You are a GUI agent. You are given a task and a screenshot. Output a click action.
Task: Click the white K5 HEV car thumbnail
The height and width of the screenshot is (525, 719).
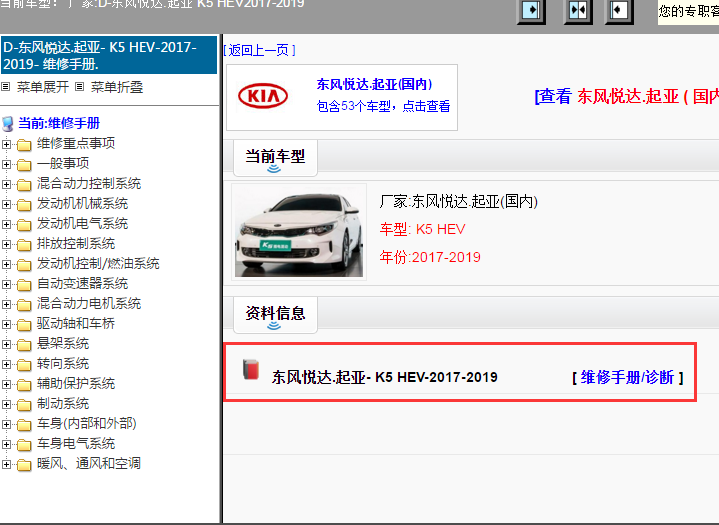[299, 232]
